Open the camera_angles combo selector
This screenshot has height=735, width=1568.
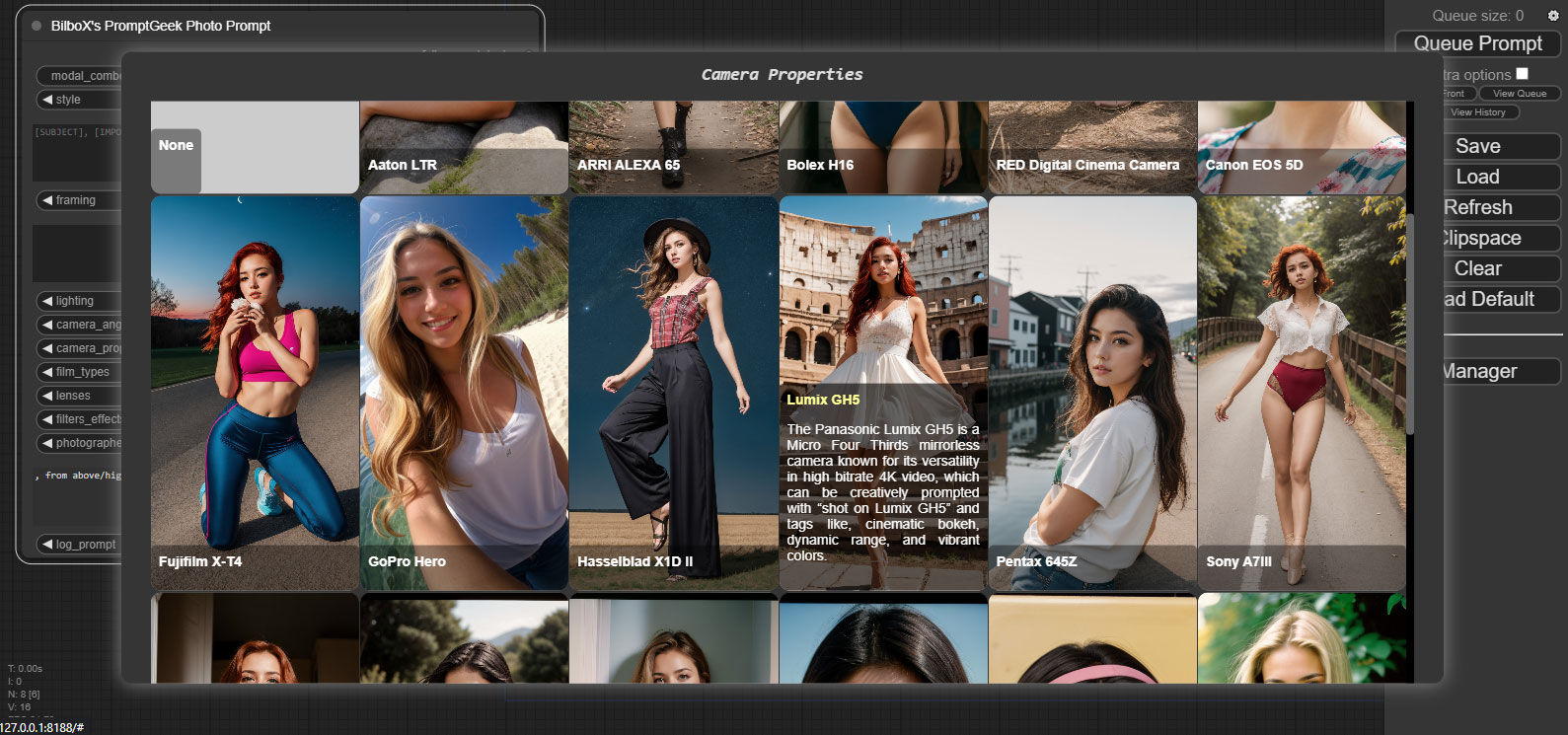(79, 325)
